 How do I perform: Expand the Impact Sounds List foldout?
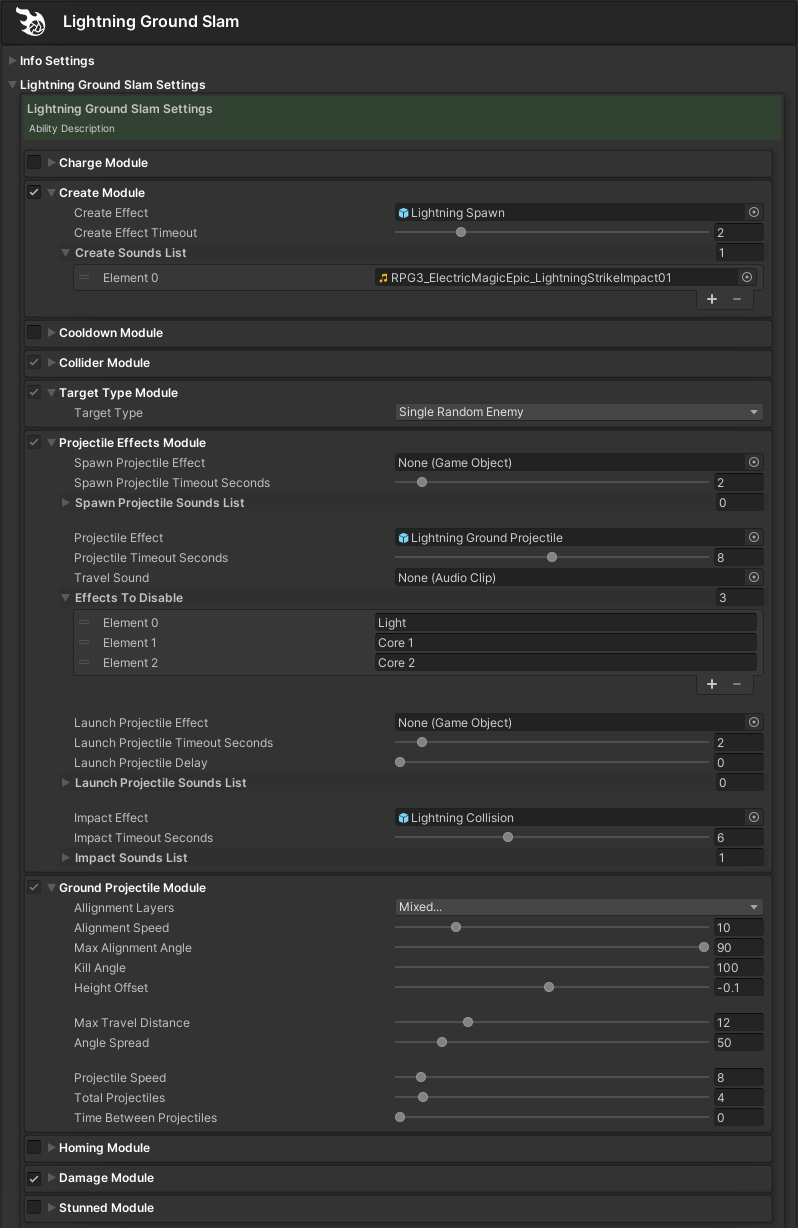pos(66,858)
